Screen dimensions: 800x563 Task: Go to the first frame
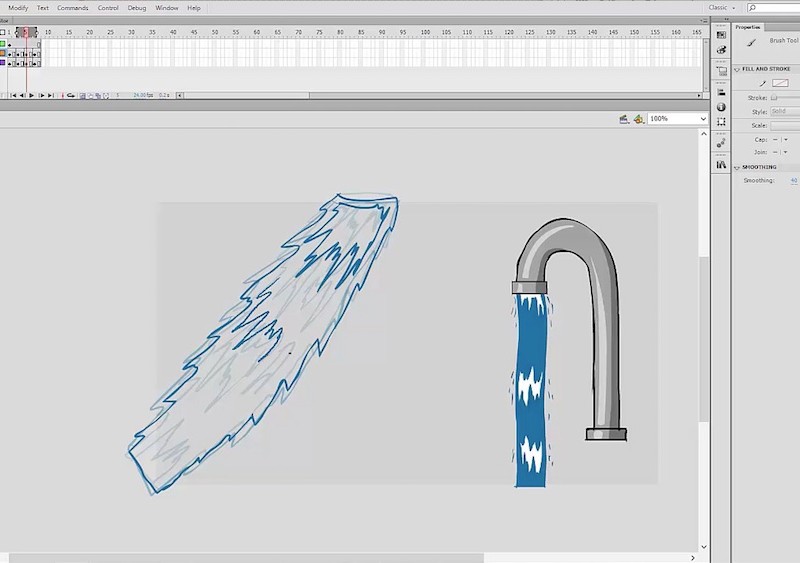[13, 95]
